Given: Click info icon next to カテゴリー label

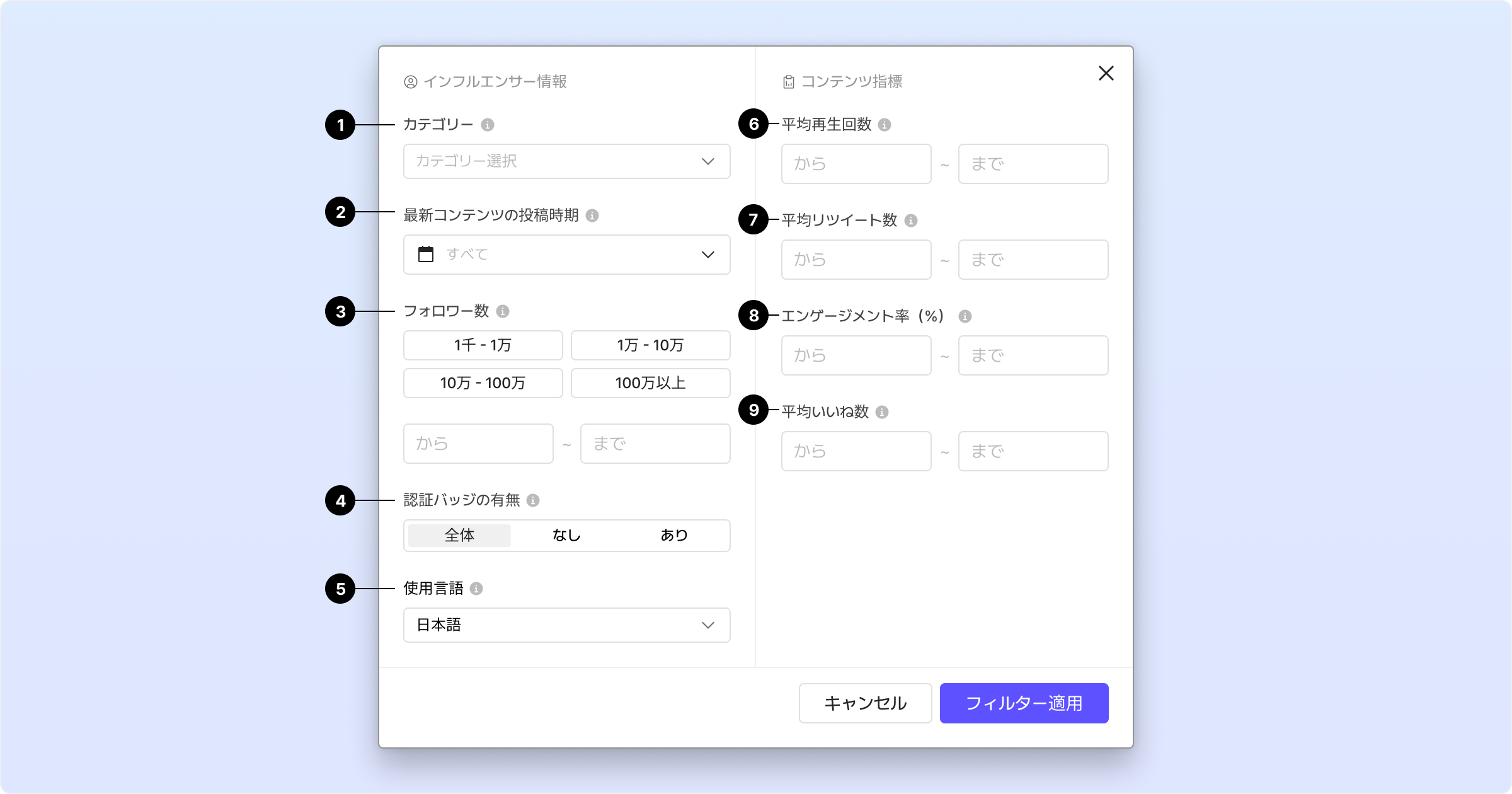Looking at the screenshot, I should pyautogui.click(x=488, y=125).
